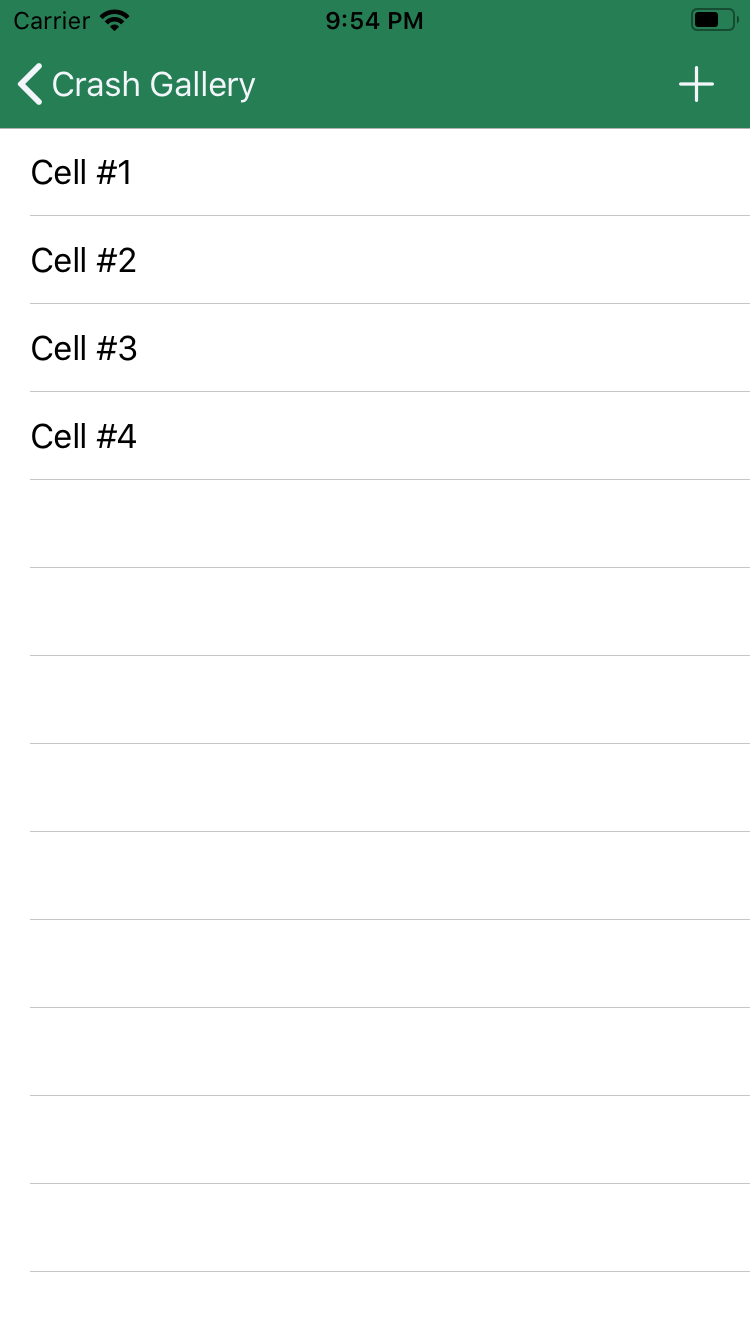The image size is (750, 1334).
Task: Tap the Wi-Fi status icon
Action: pos(115,20)
